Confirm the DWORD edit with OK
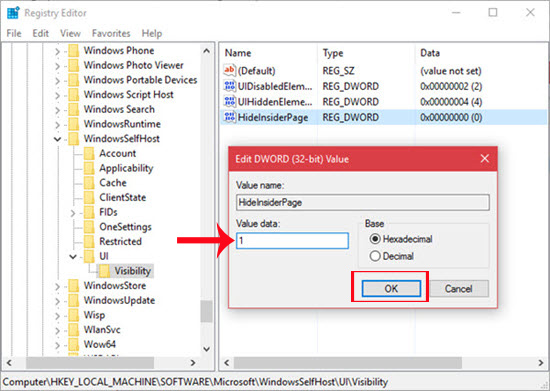 coord(391,289)
